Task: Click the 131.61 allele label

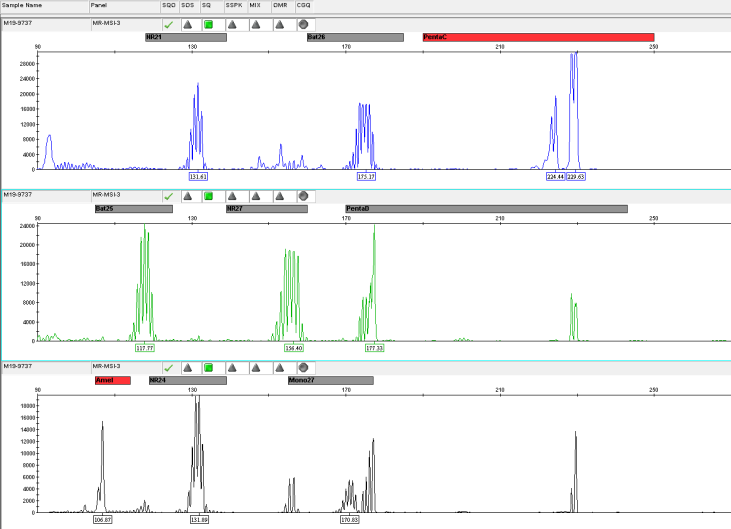Action: click(198, 176)
